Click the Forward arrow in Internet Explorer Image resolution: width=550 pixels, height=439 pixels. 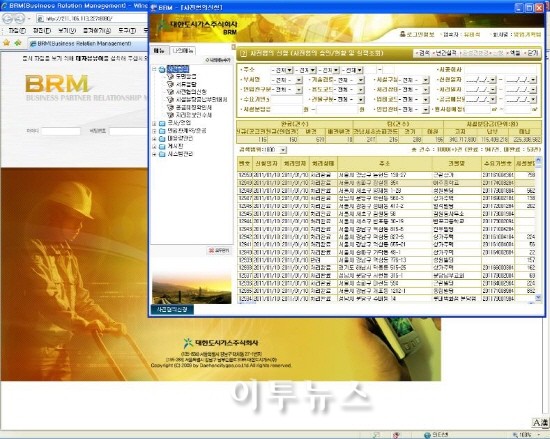[19, 18]
